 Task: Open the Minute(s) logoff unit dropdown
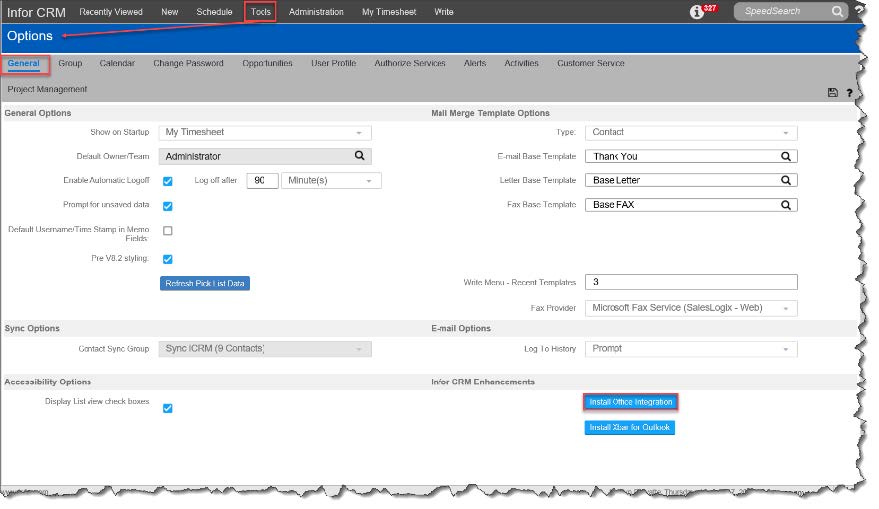pos(369,181)
